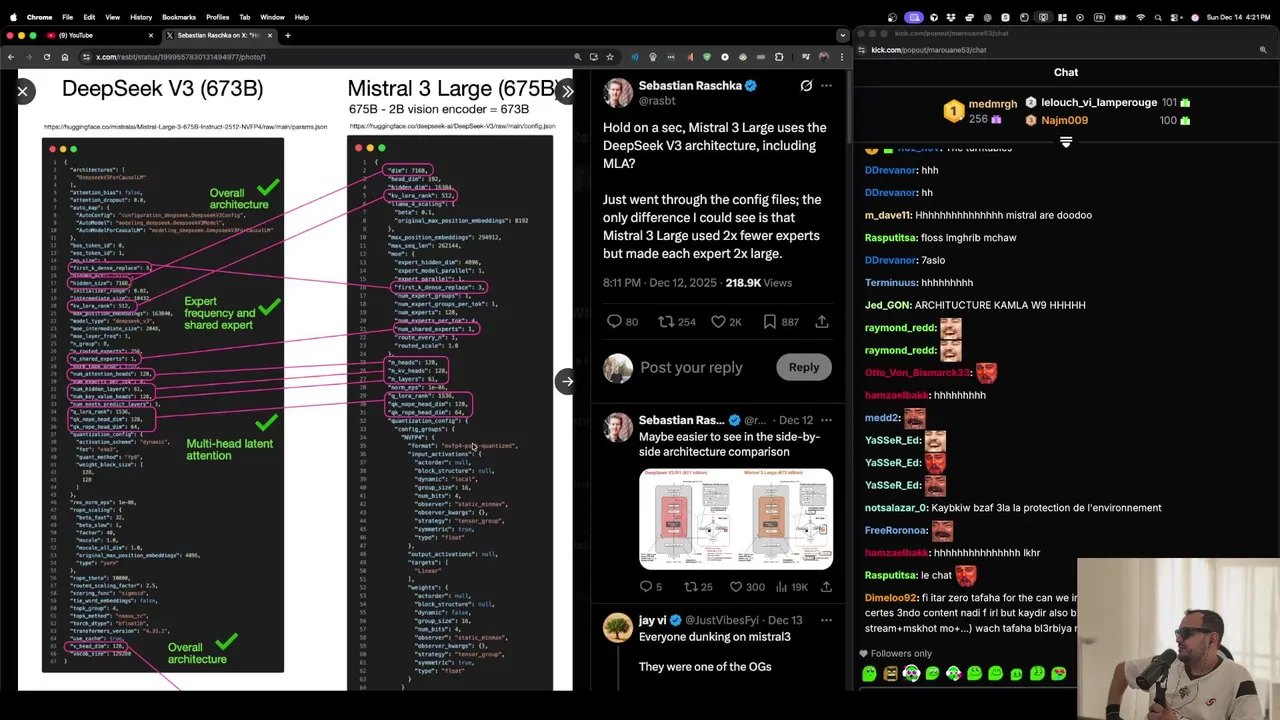The height and width of the screenshot is (720, 1280).
Task: Open Spotlight search in the menu bar
Action: pos(1159,17)
